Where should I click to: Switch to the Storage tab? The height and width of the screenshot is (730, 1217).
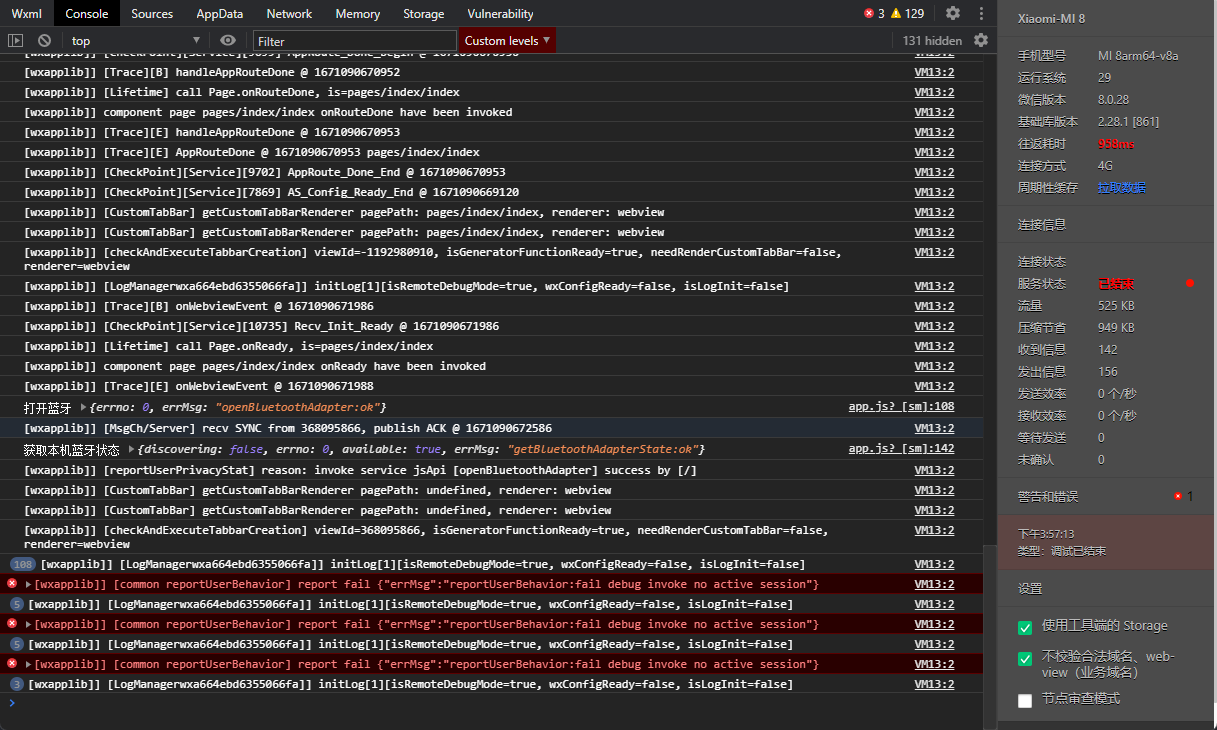click(424, 14)
